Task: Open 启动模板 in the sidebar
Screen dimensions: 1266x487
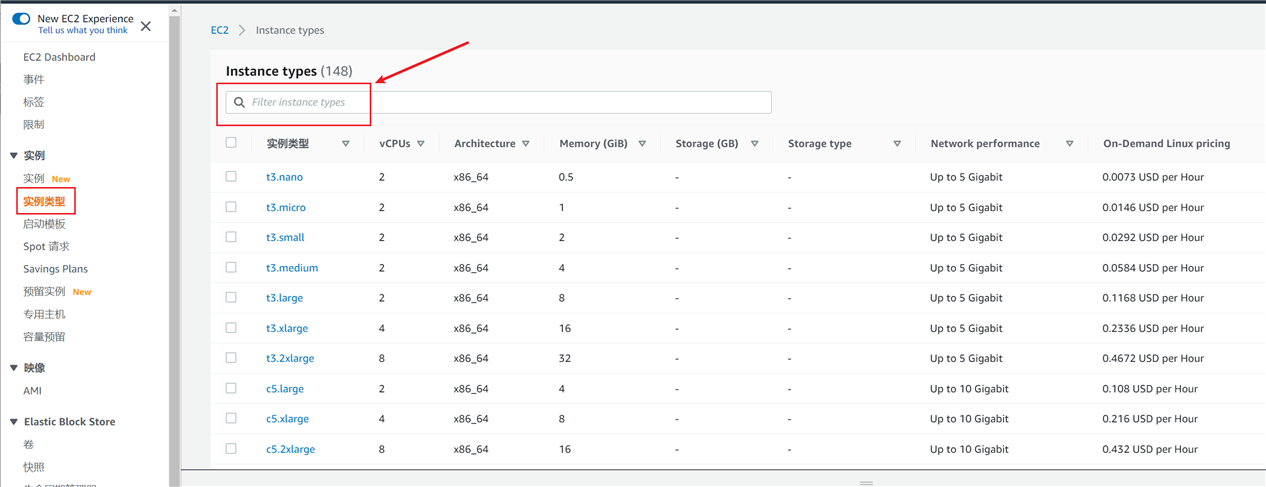Action: (44, 224)
